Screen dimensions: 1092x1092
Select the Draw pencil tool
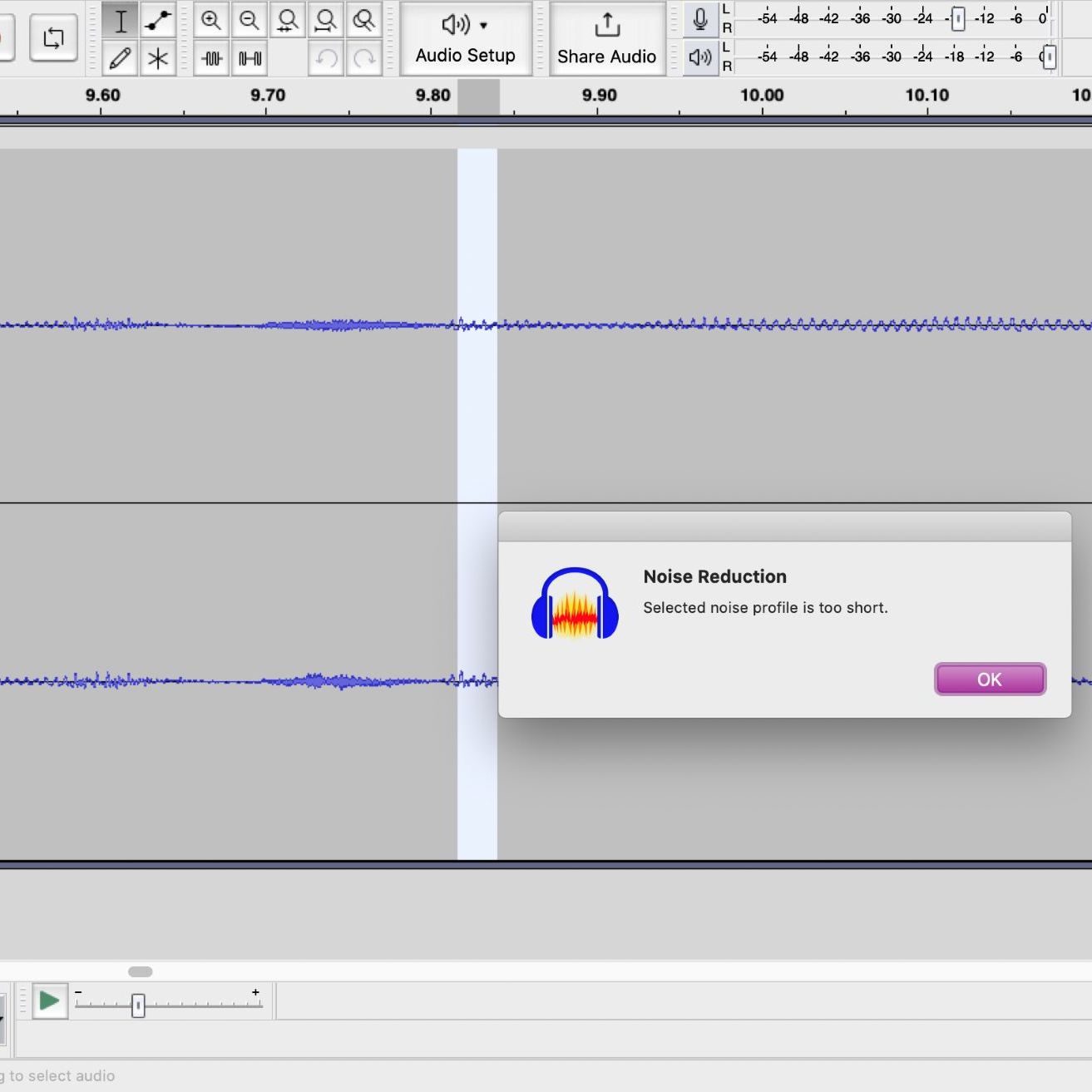[121, 58]
